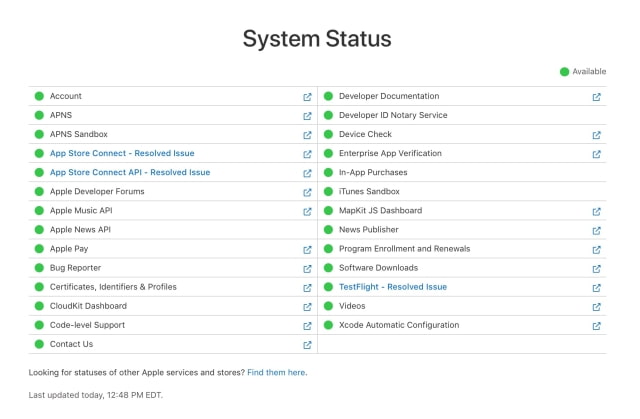Click green status dot next to iTunes Sandbox

(328, 192)
